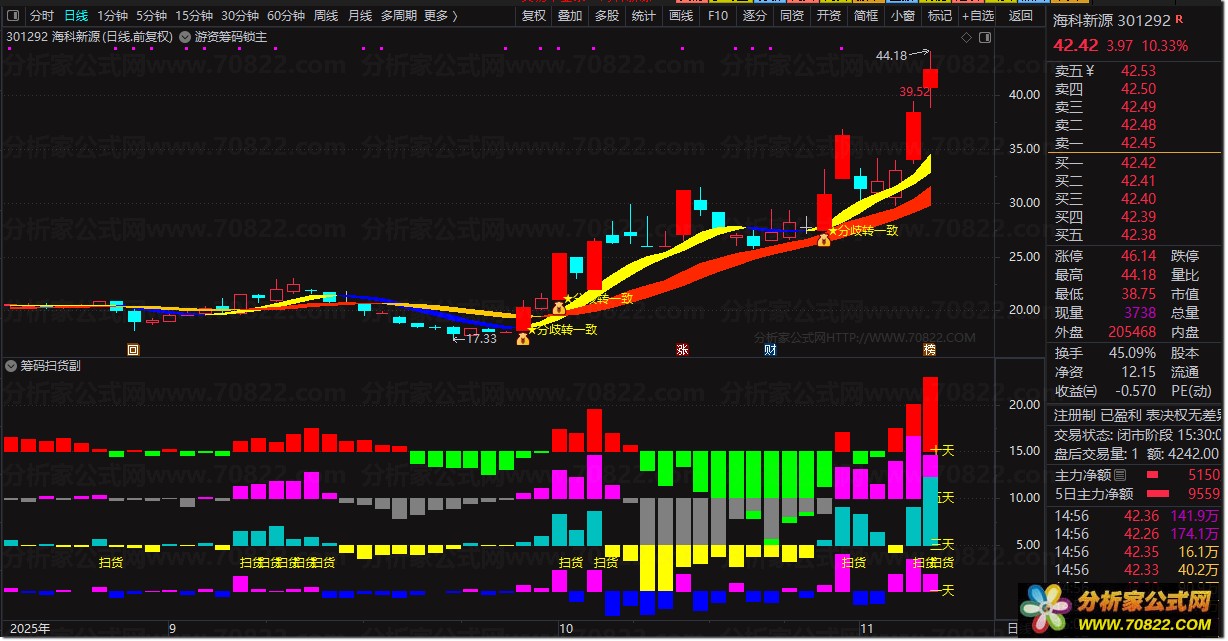
Task: Click the ¥ icon next to 卖五
Action: tap(1090, 71)
